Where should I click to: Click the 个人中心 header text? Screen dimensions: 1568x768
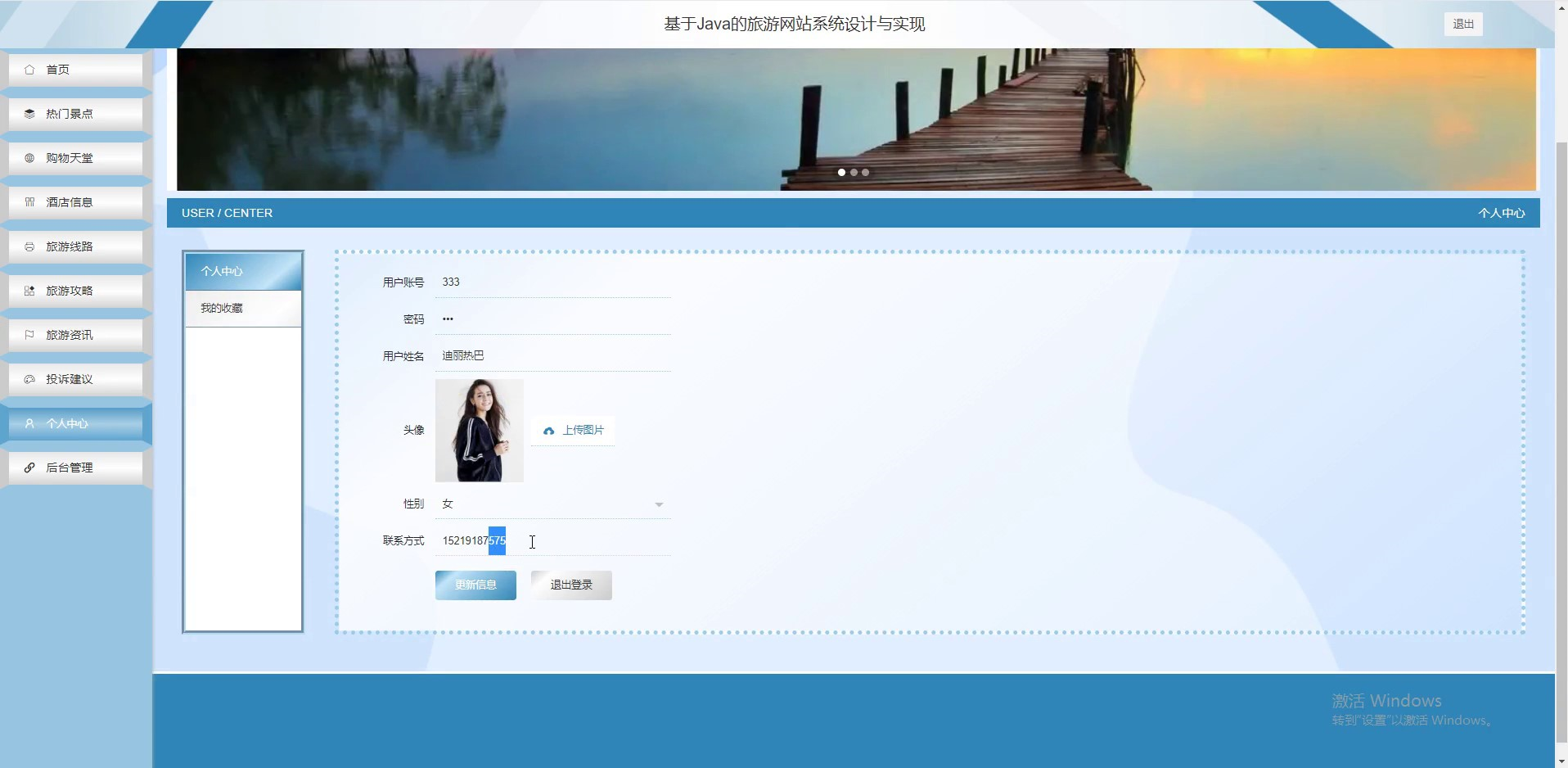pos(1501,213)
